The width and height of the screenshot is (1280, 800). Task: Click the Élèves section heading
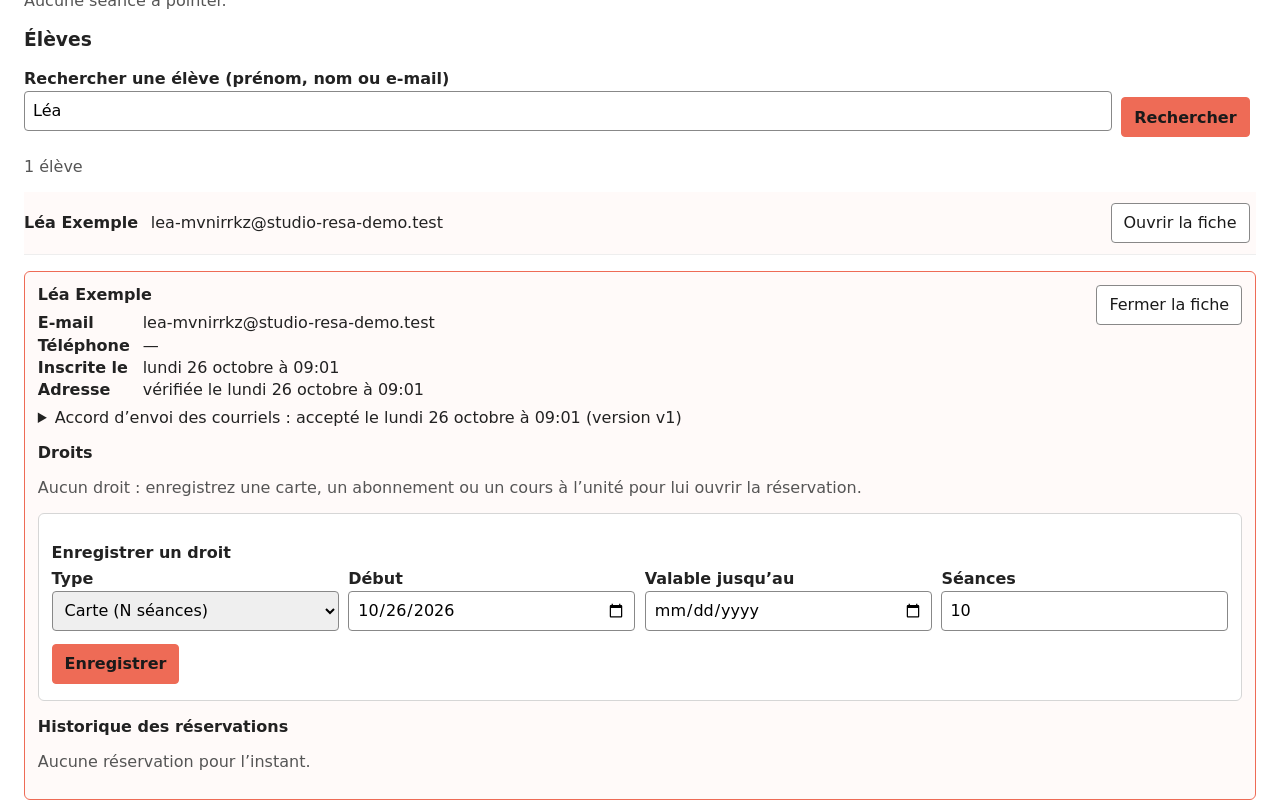point(58,40)
